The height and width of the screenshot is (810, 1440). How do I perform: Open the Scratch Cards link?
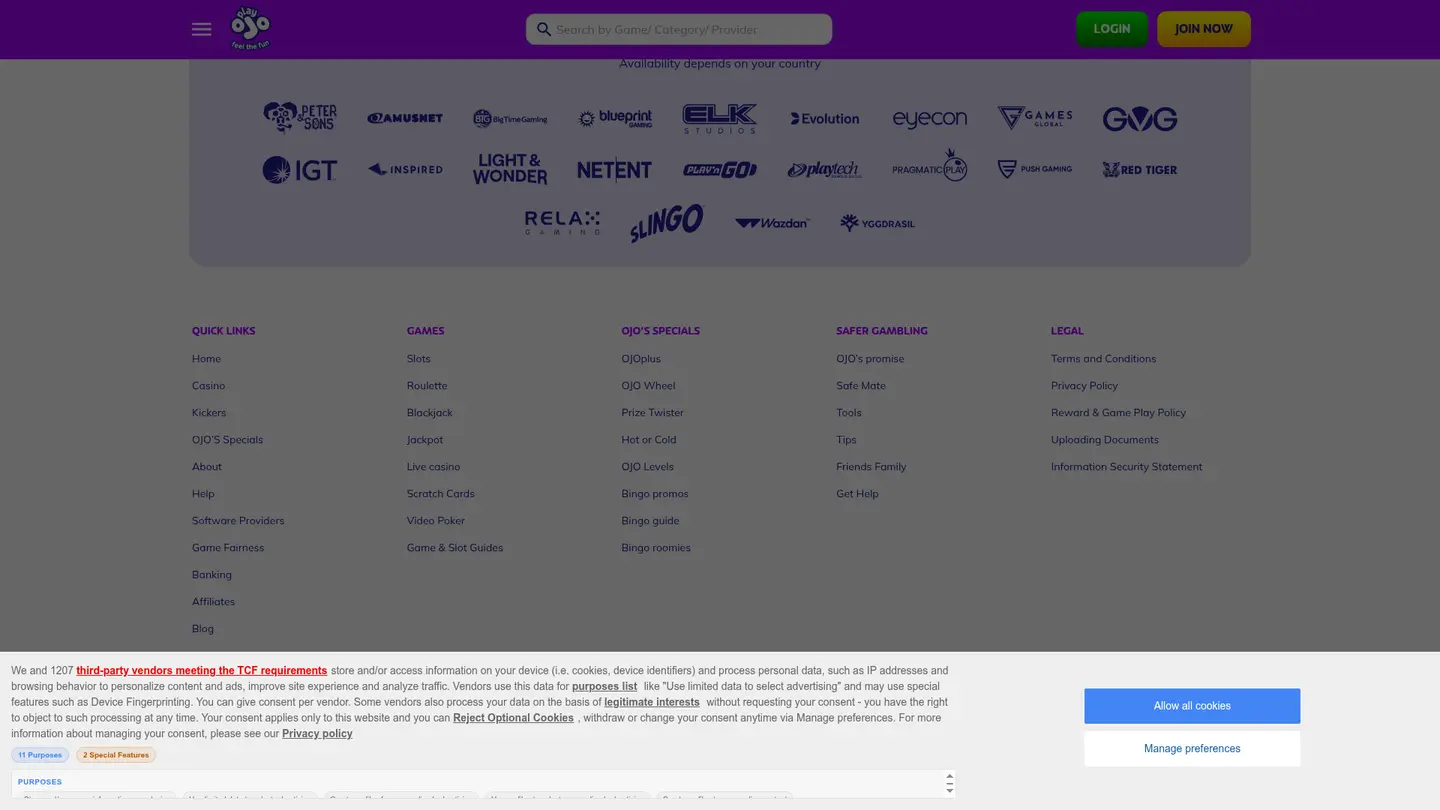[441, 494]
